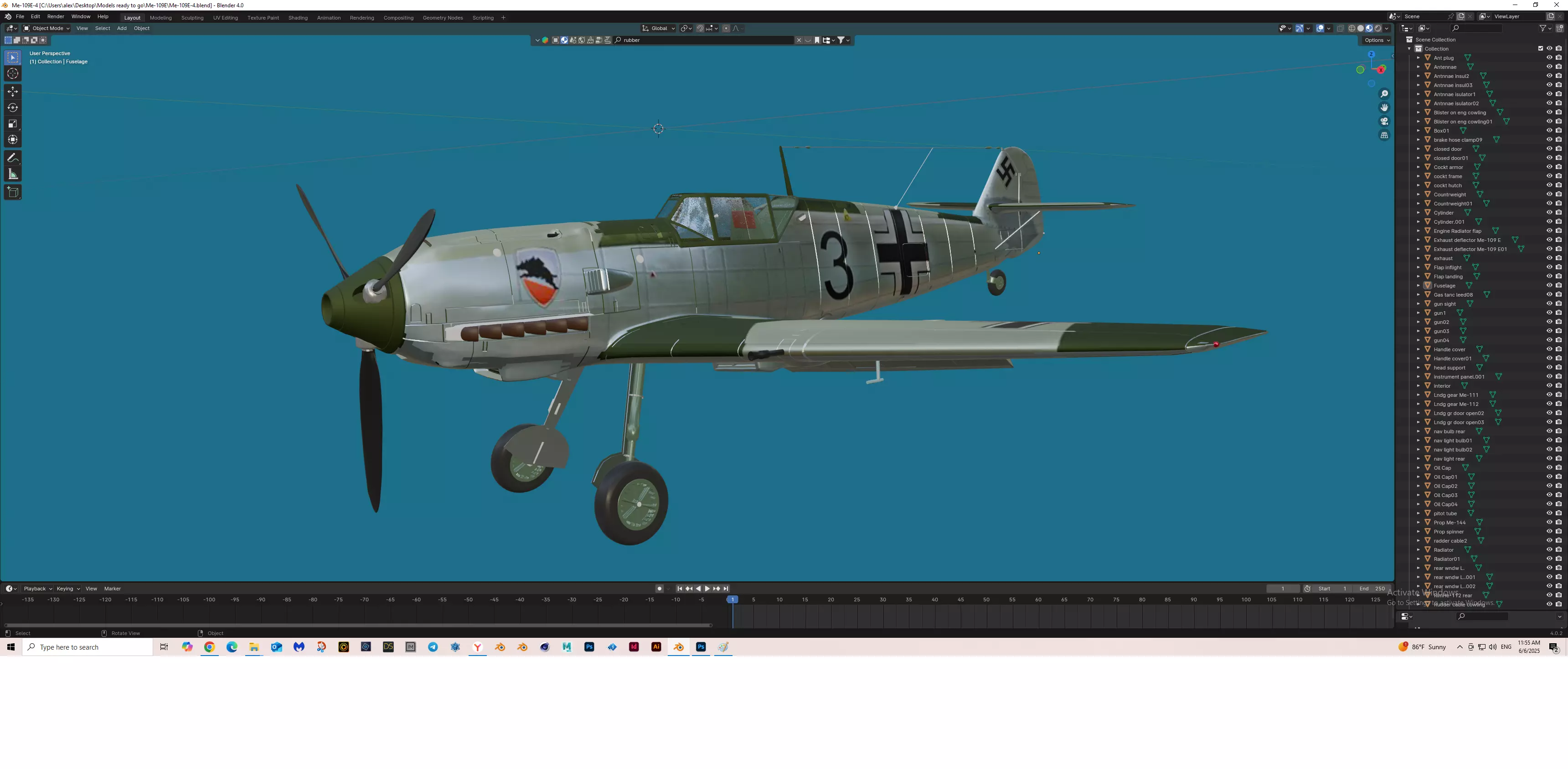Switch perspective/orthographic grid gizmo
The width and height of the screenshot is (1568, 769).
[x=1384, y=135]
